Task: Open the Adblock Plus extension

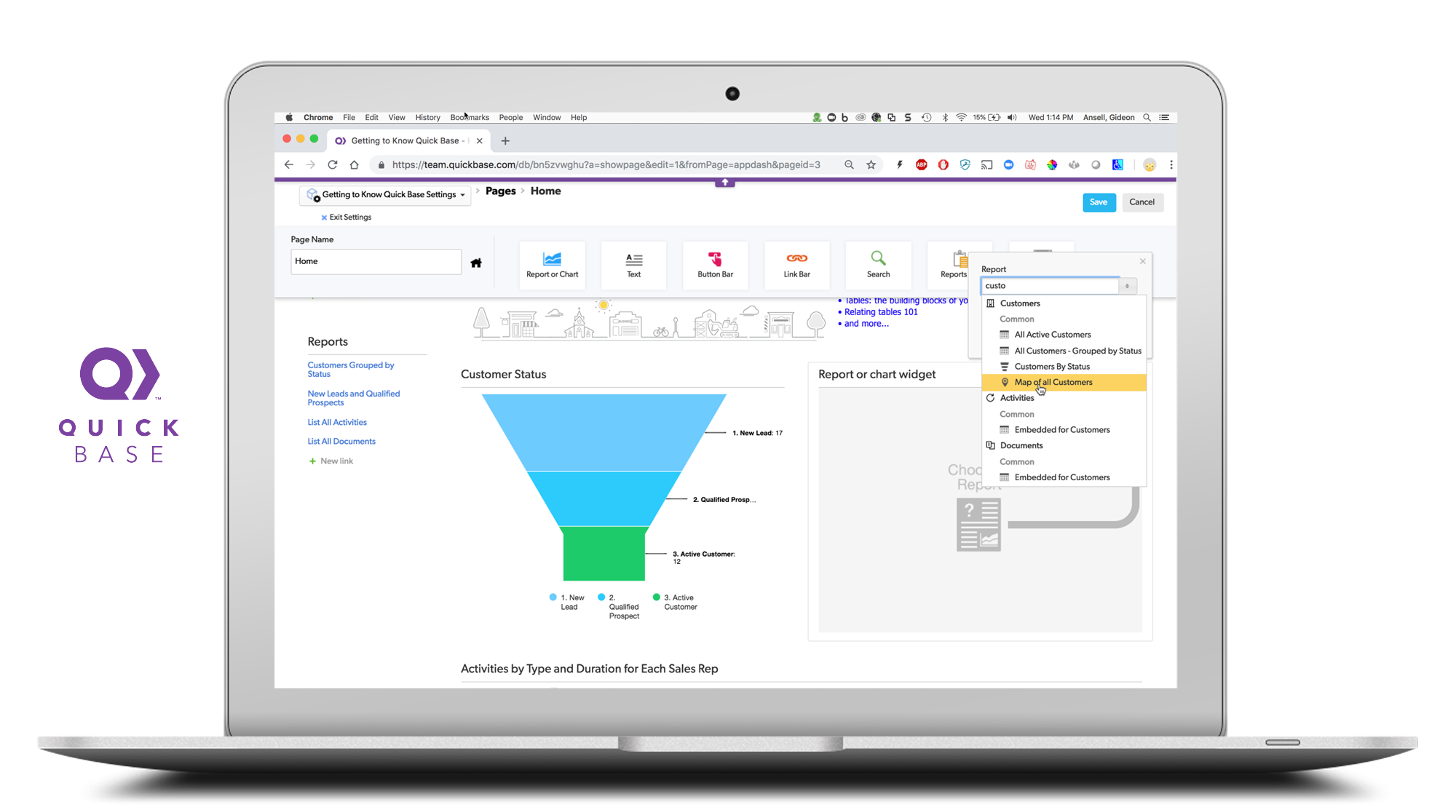Action: 921,164
